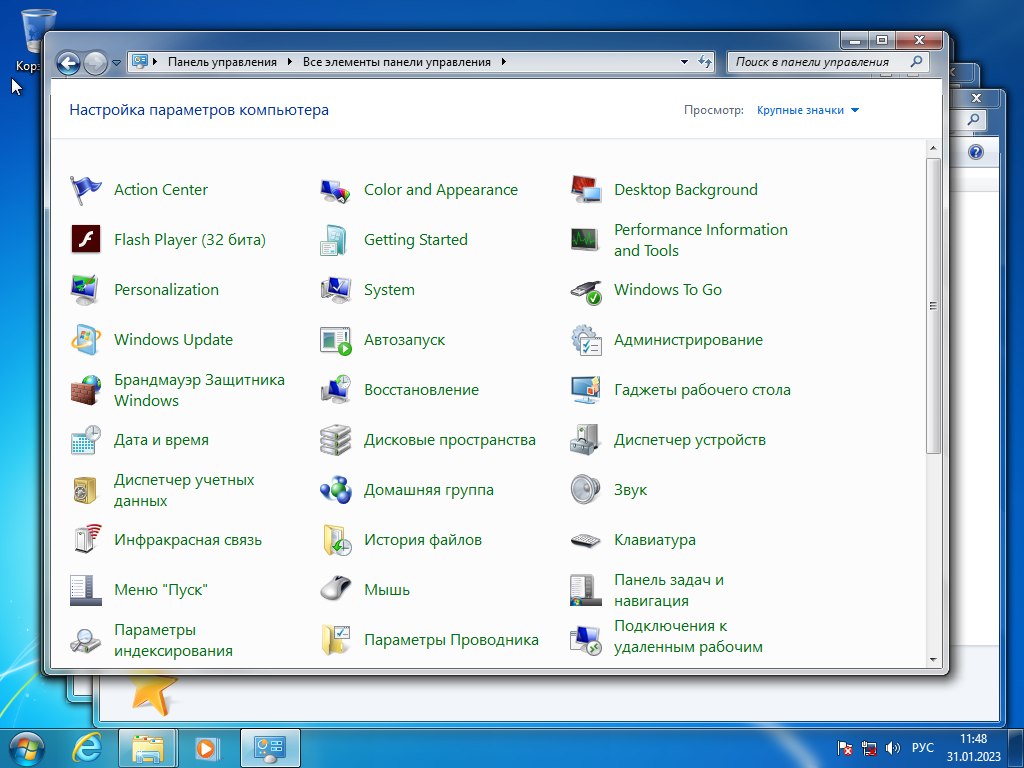Screen dimensions: 1024x768
Task: Open Windows Media Player from taskbar
Action: tap(208, 748)
